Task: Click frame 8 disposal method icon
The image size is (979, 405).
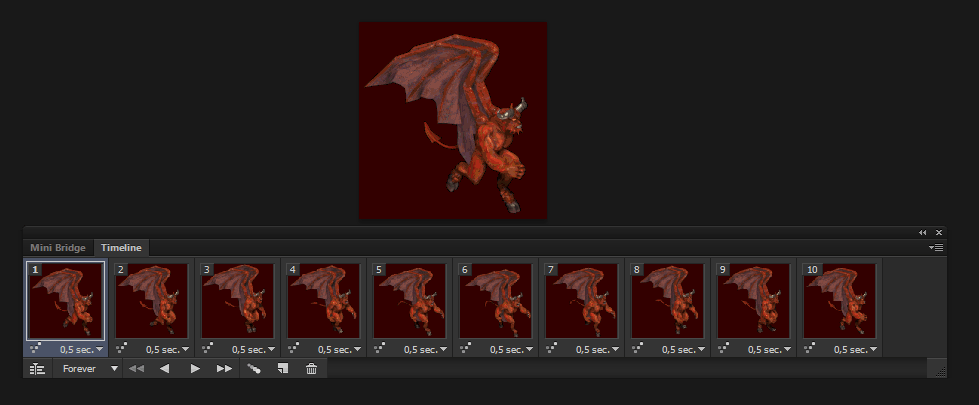Action: [x=637, y=348]
